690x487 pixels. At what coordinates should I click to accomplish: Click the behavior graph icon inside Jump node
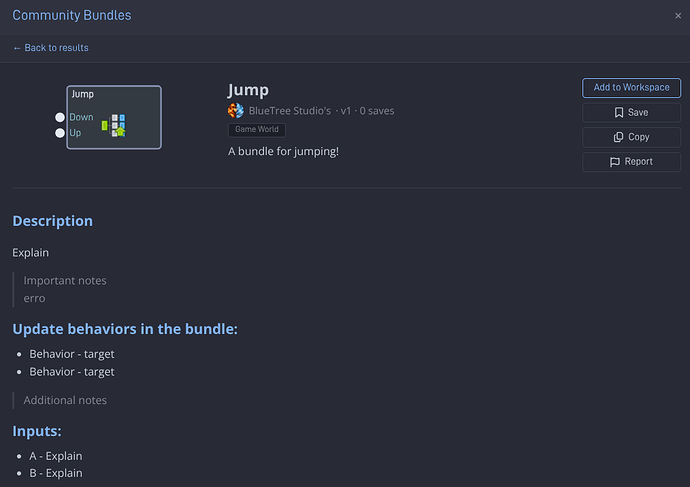tap(114, 125)
